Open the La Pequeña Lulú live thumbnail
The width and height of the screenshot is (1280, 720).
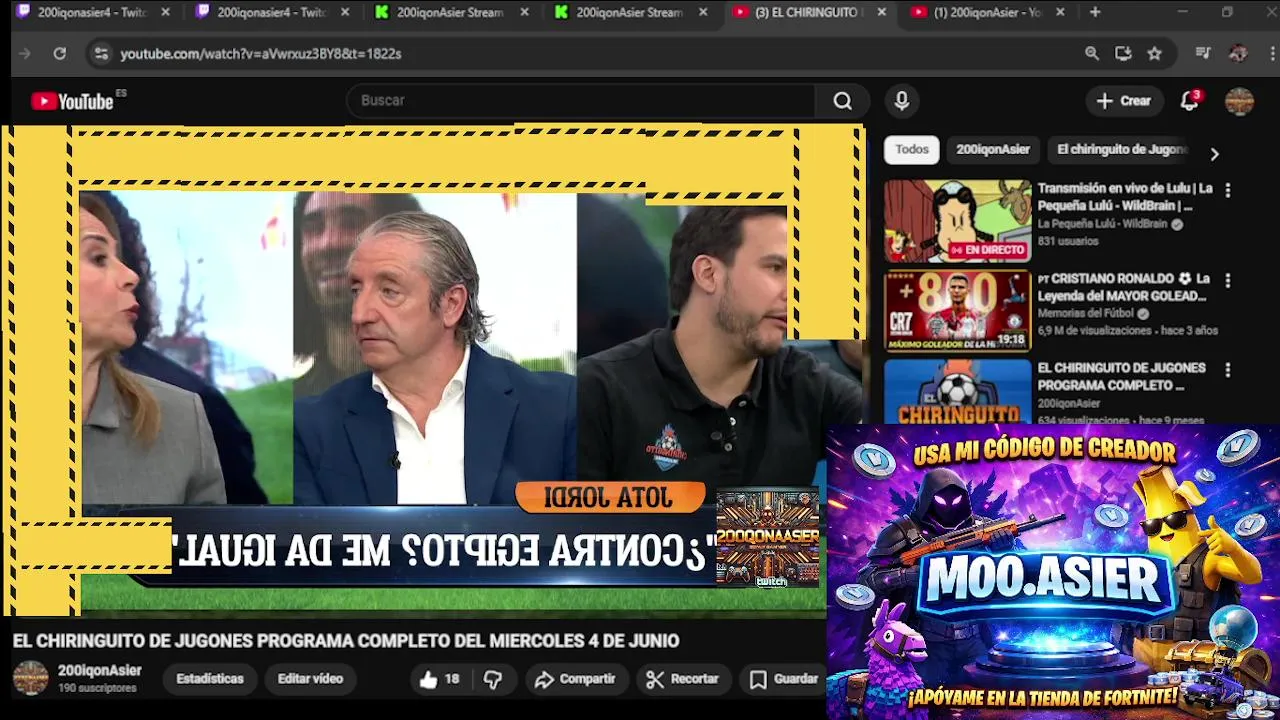point(957,221)
